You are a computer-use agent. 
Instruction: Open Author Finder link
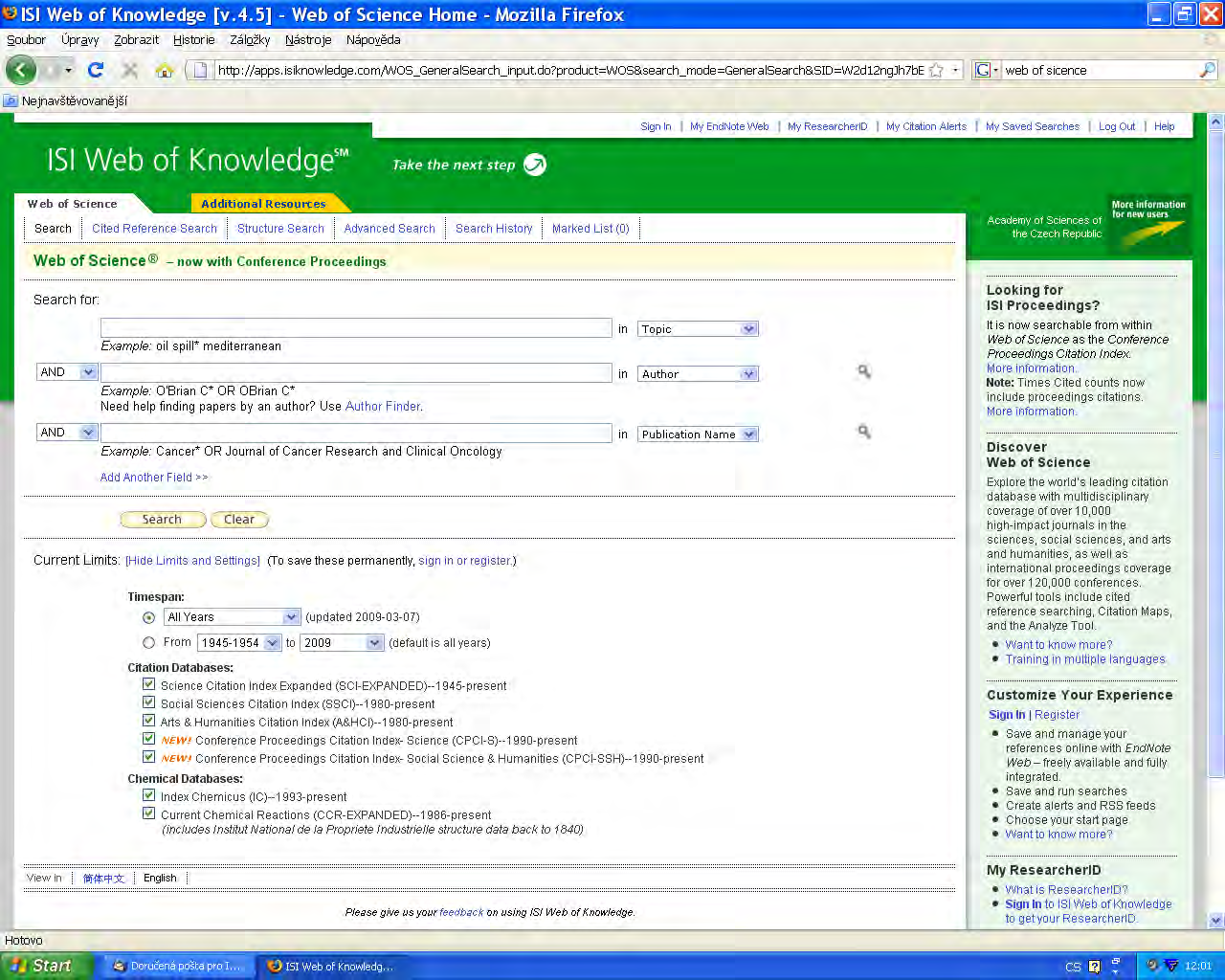pos(383,407)
